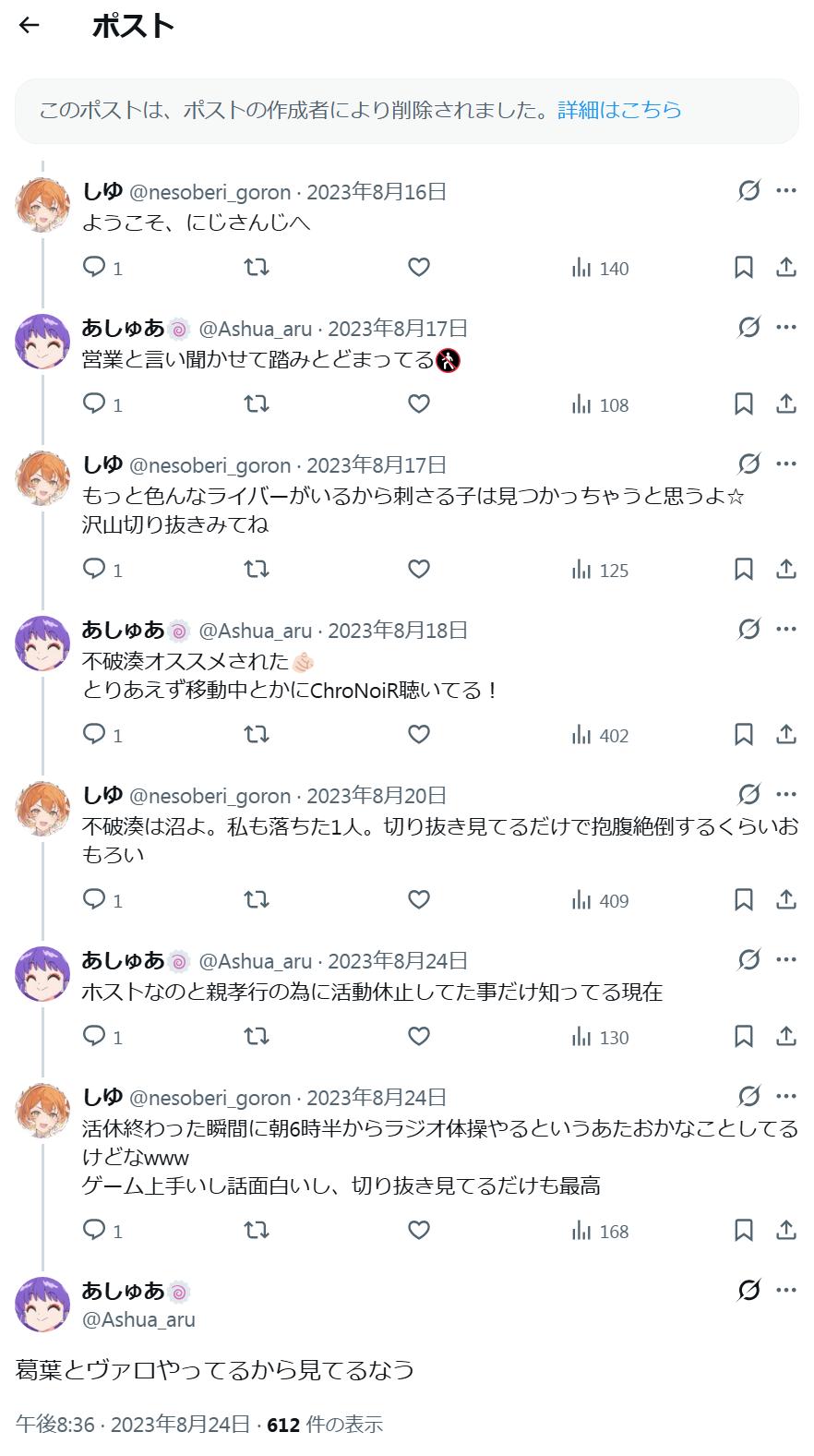Click Grok icon on the 葛葉とヴァロ post
814x1456 pixels.
[748, 1291]
